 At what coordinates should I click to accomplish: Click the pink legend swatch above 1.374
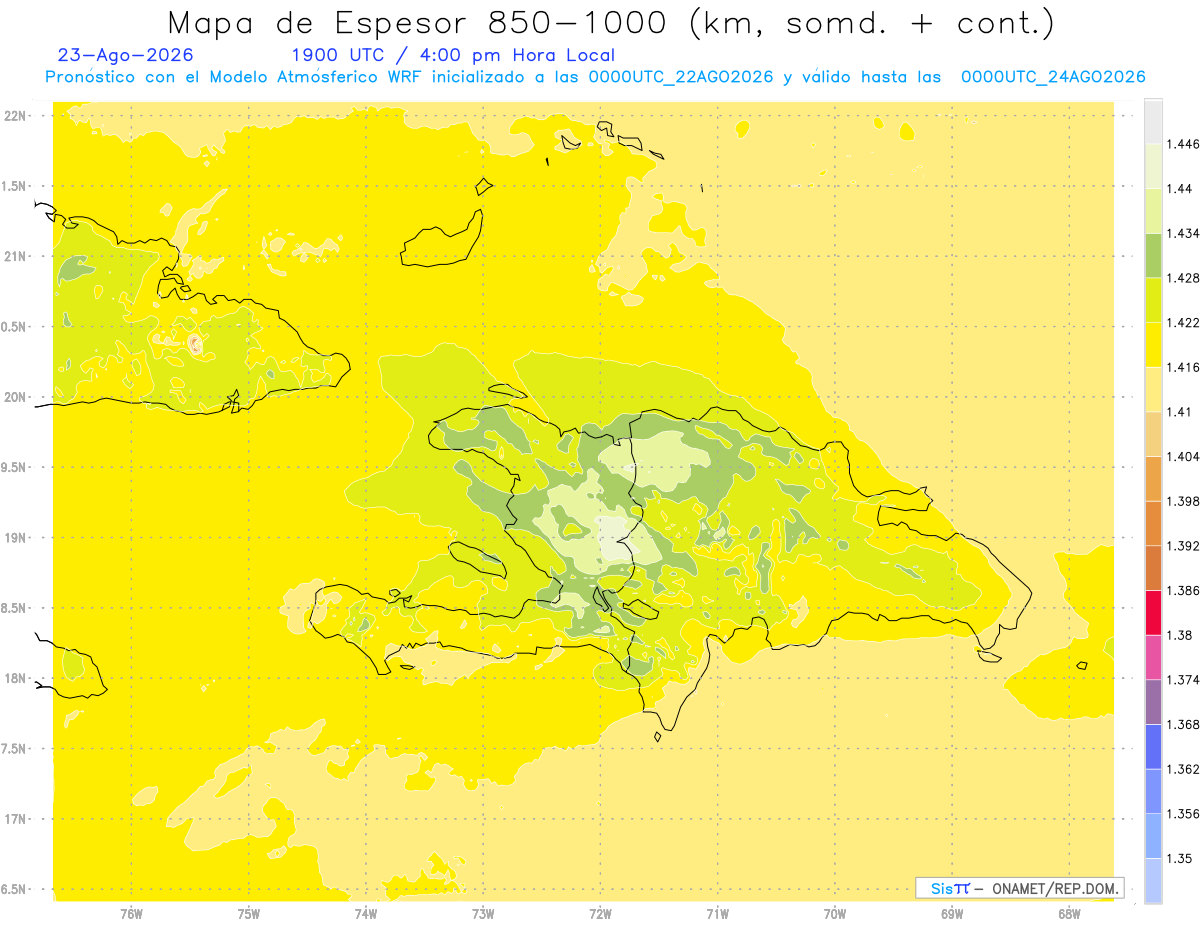[x=1153, y=657]
